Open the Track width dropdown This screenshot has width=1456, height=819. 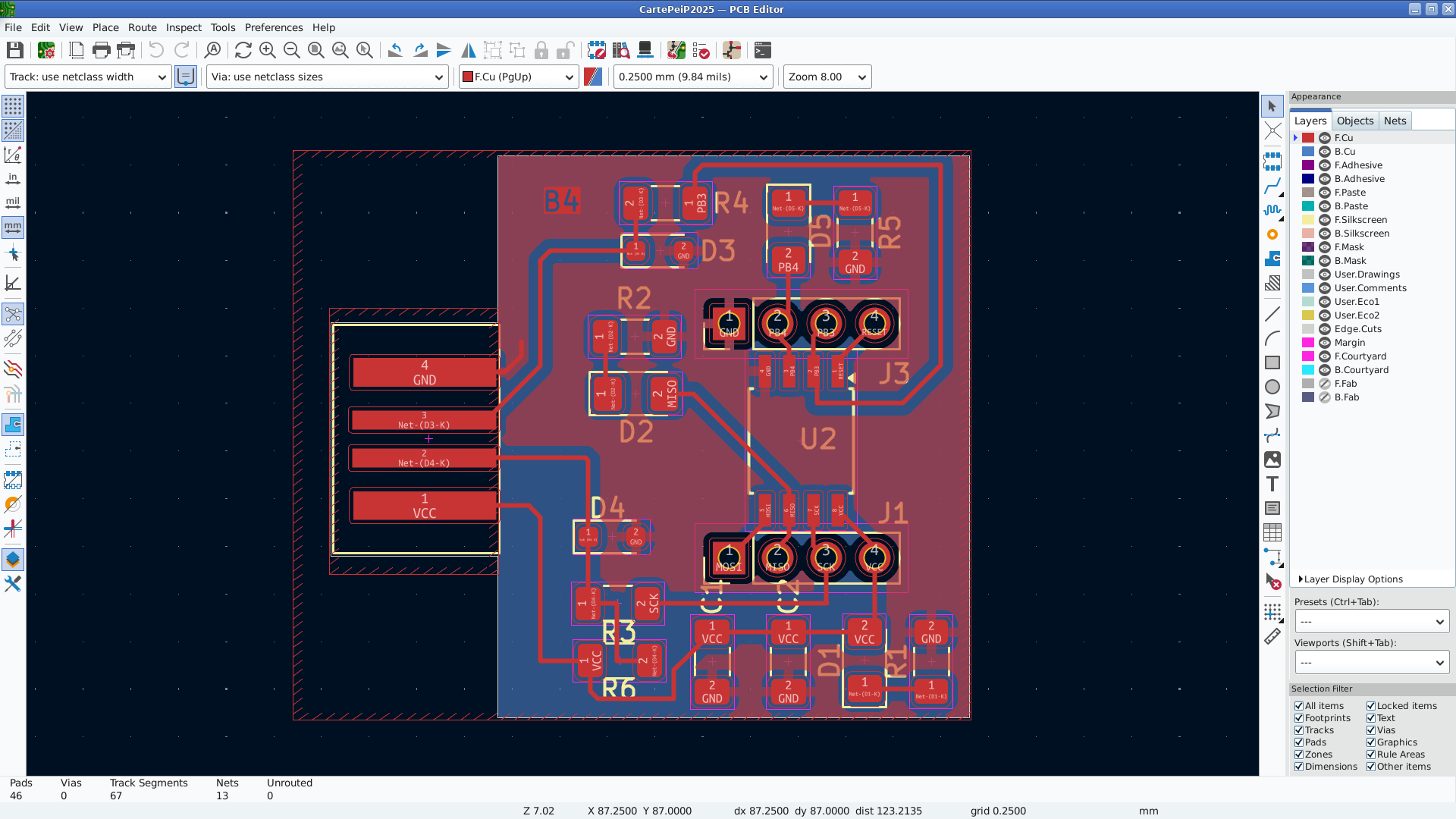[88, 77]
